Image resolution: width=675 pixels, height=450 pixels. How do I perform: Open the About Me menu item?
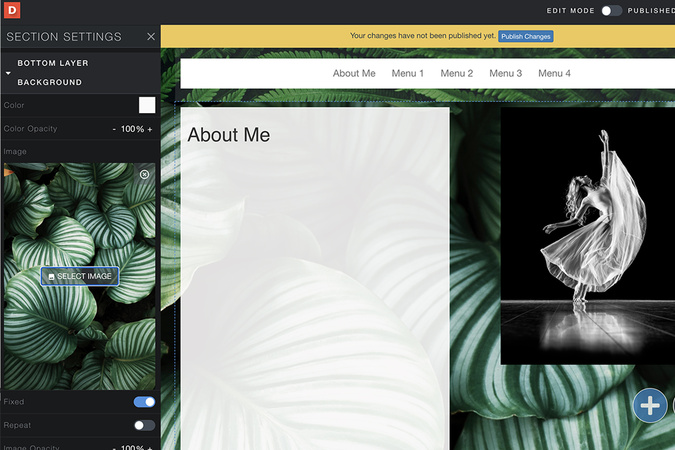(354, 73)
